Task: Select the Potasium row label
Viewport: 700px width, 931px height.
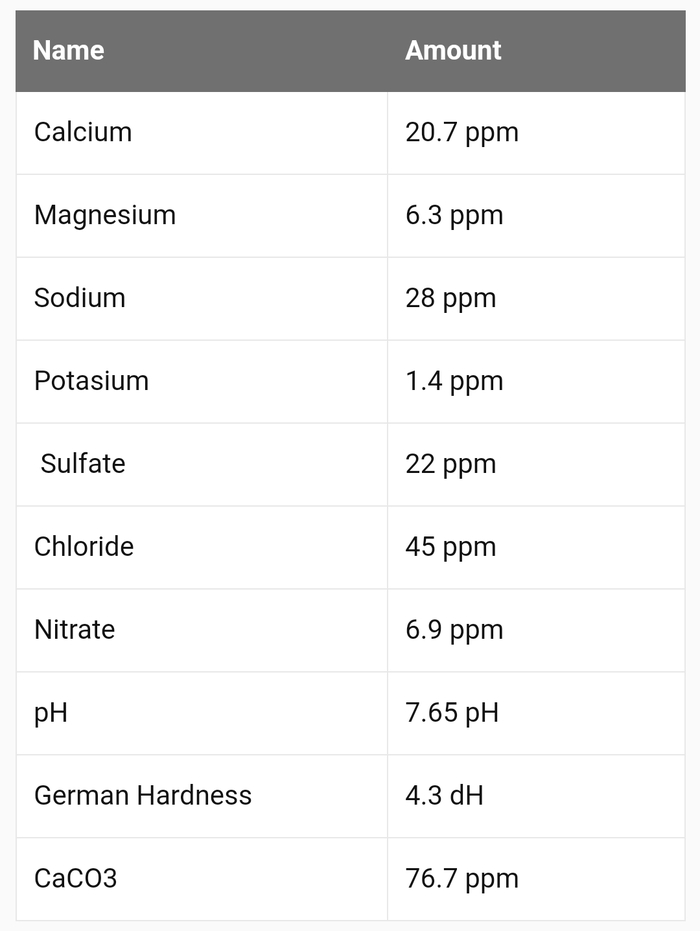Action: (x=91, y=381)
